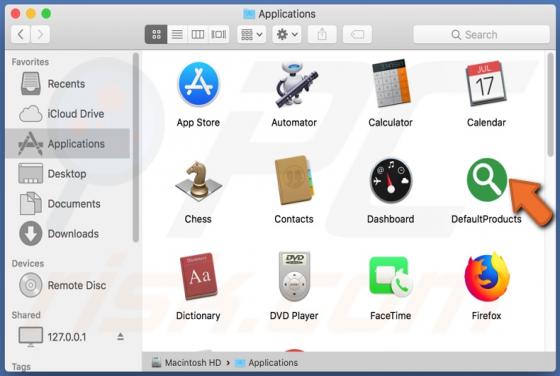Select the Chess application

pyautogui.click(x=198, y=180)
